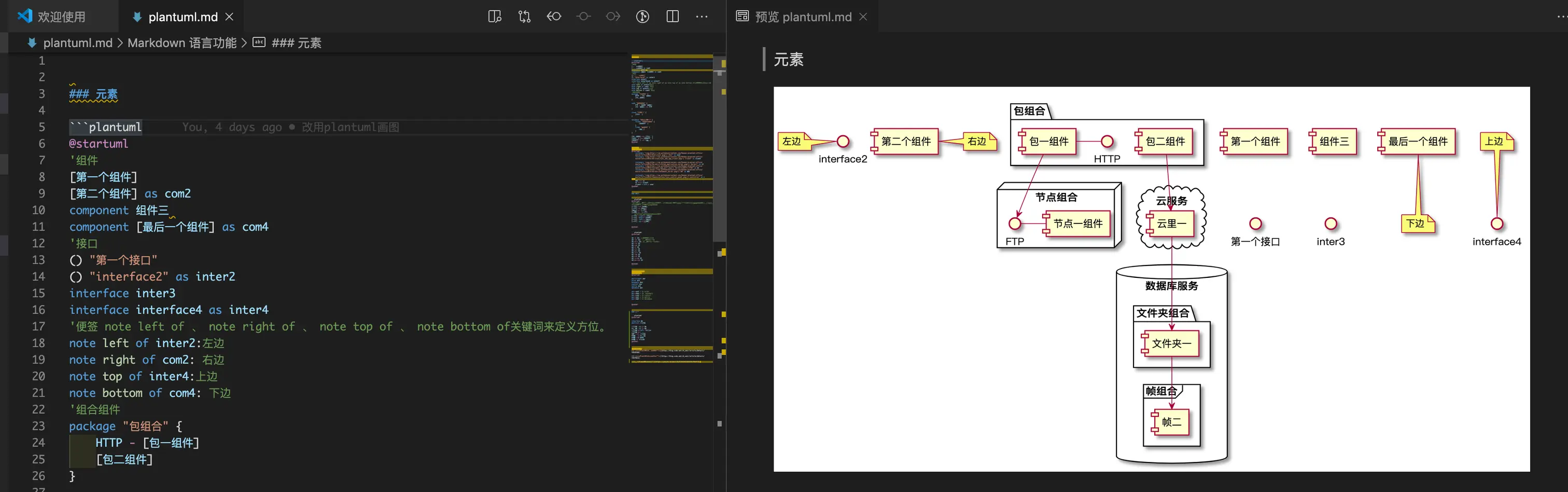1568x492 pixels.
Task: Click the interface2 circle in the diagram
Action: click(843, 141)
